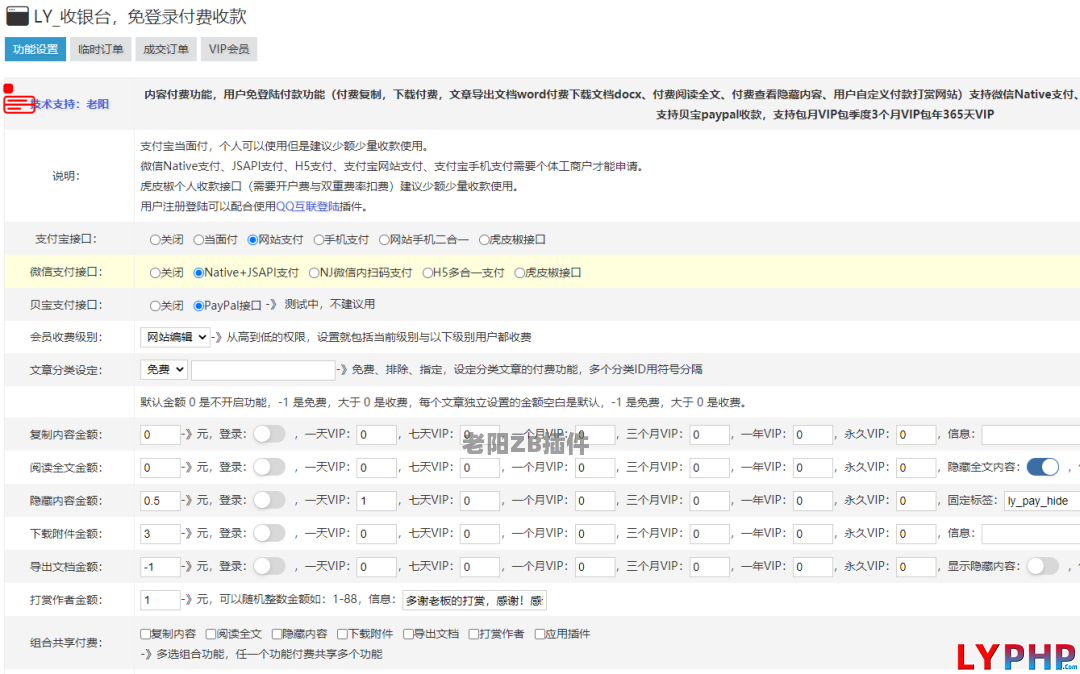Go to the VIP会员 tab
This screenshot has width=1080, height=674.
coord(229,49)
